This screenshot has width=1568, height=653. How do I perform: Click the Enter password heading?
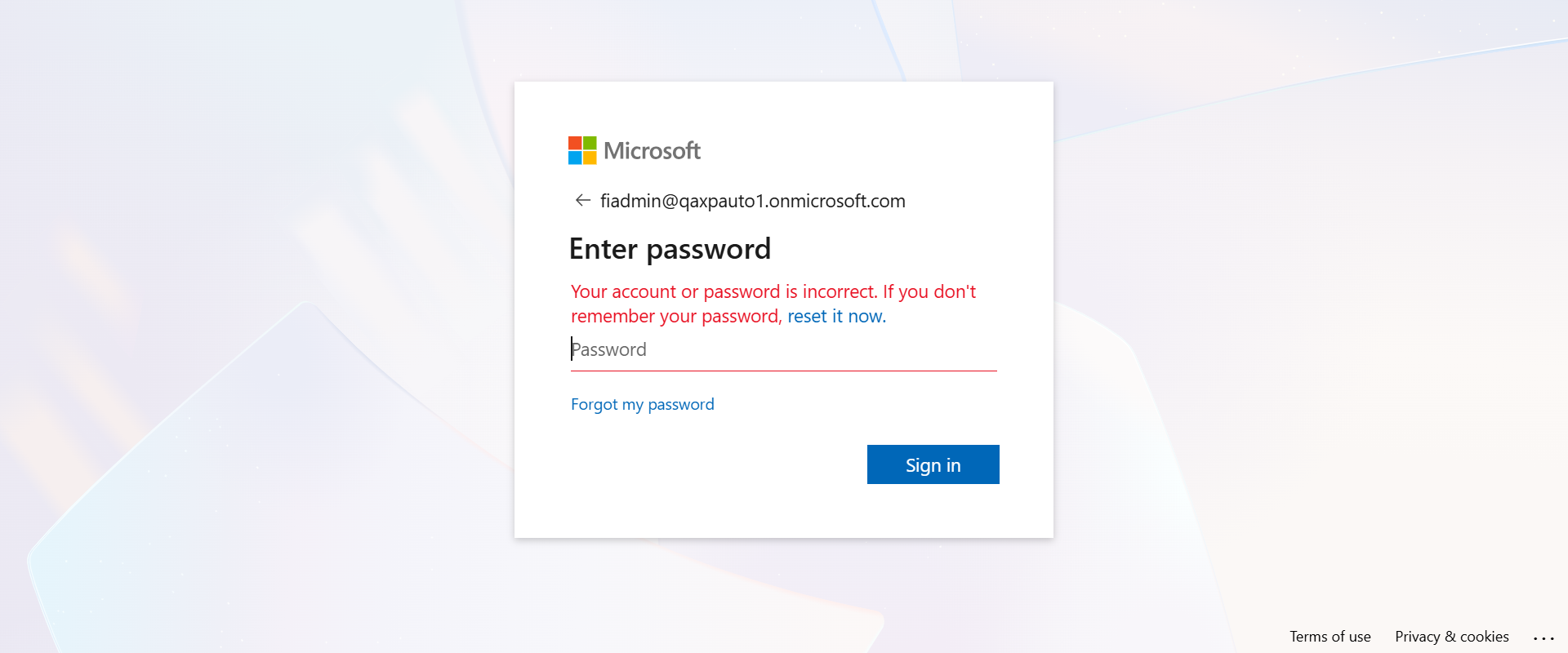[670, 249]
